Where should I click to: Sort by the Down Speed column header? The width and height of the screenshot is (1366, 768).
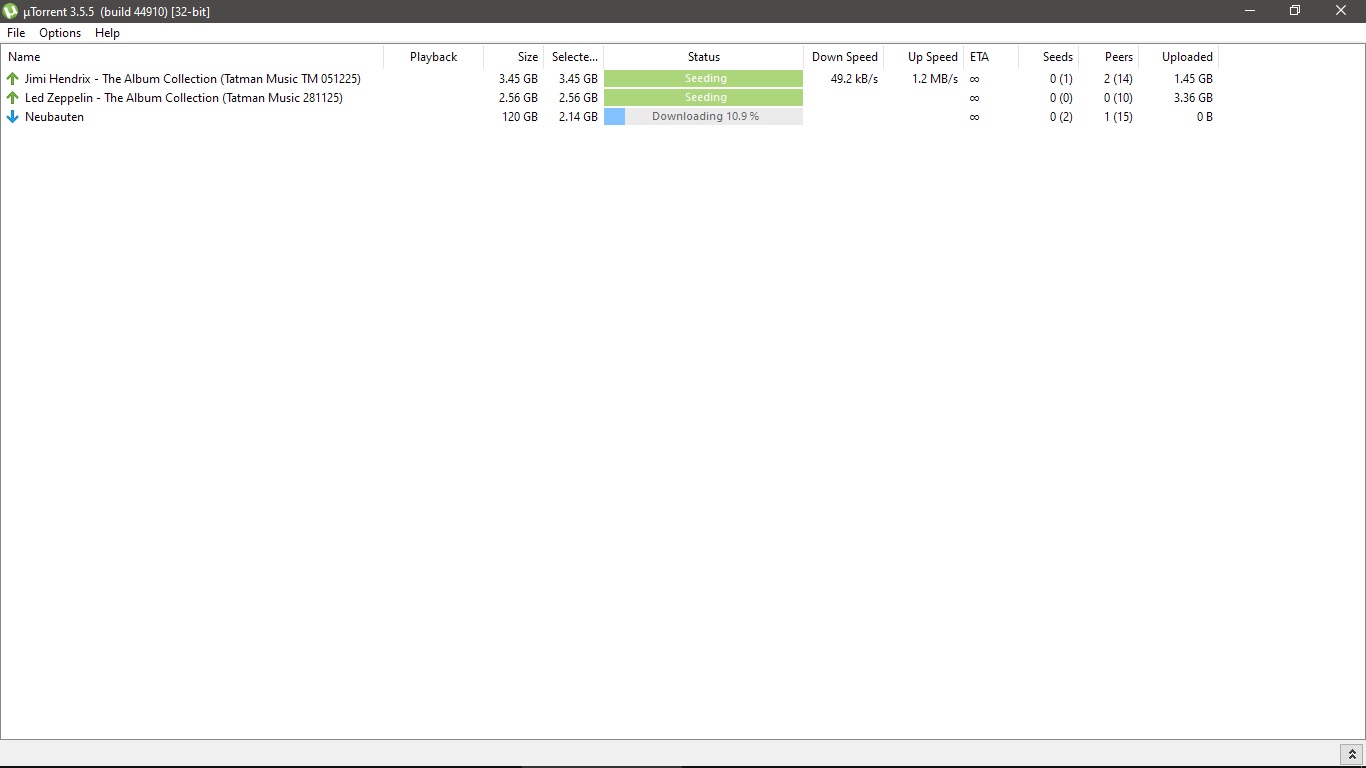coord(843,57)
